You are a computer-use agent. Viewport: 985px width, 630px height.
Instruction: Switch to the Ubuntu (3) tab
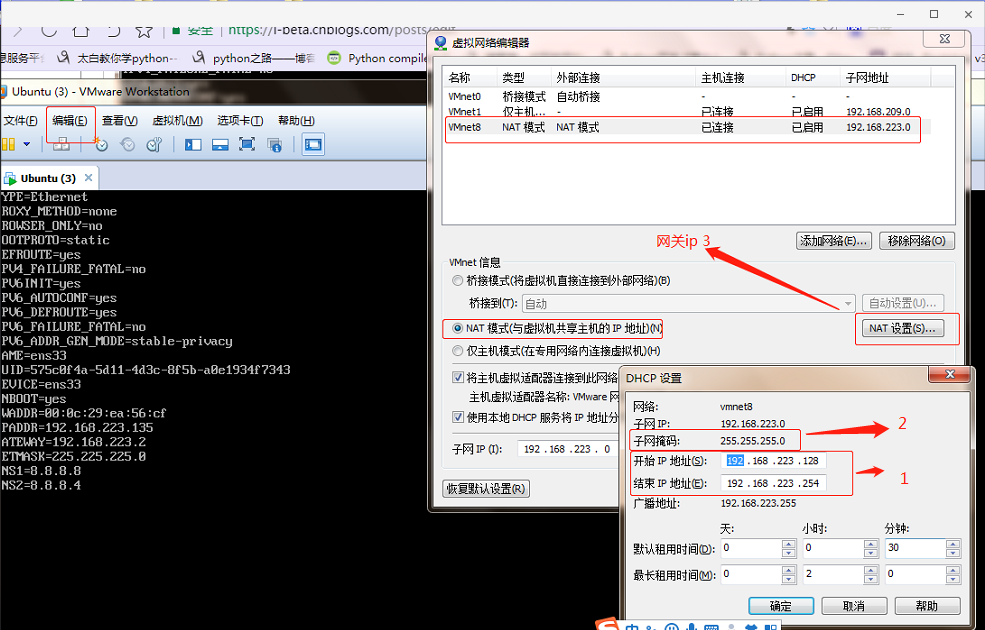point(48,178)
